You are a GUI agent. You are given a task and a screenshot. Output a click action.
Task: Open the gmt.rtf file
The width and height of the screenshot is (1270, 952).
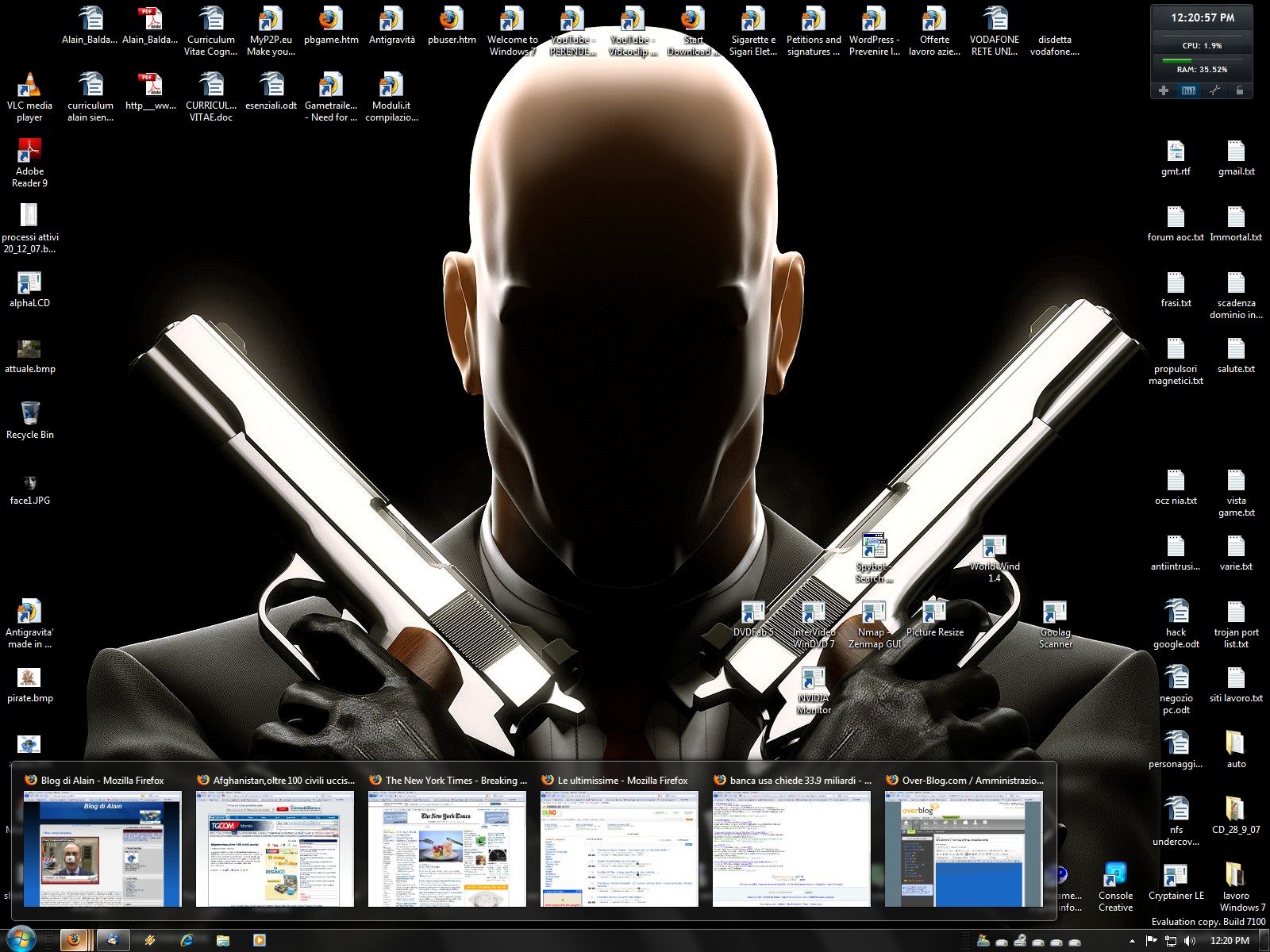pyautogui.click(x=1176, y=157)
